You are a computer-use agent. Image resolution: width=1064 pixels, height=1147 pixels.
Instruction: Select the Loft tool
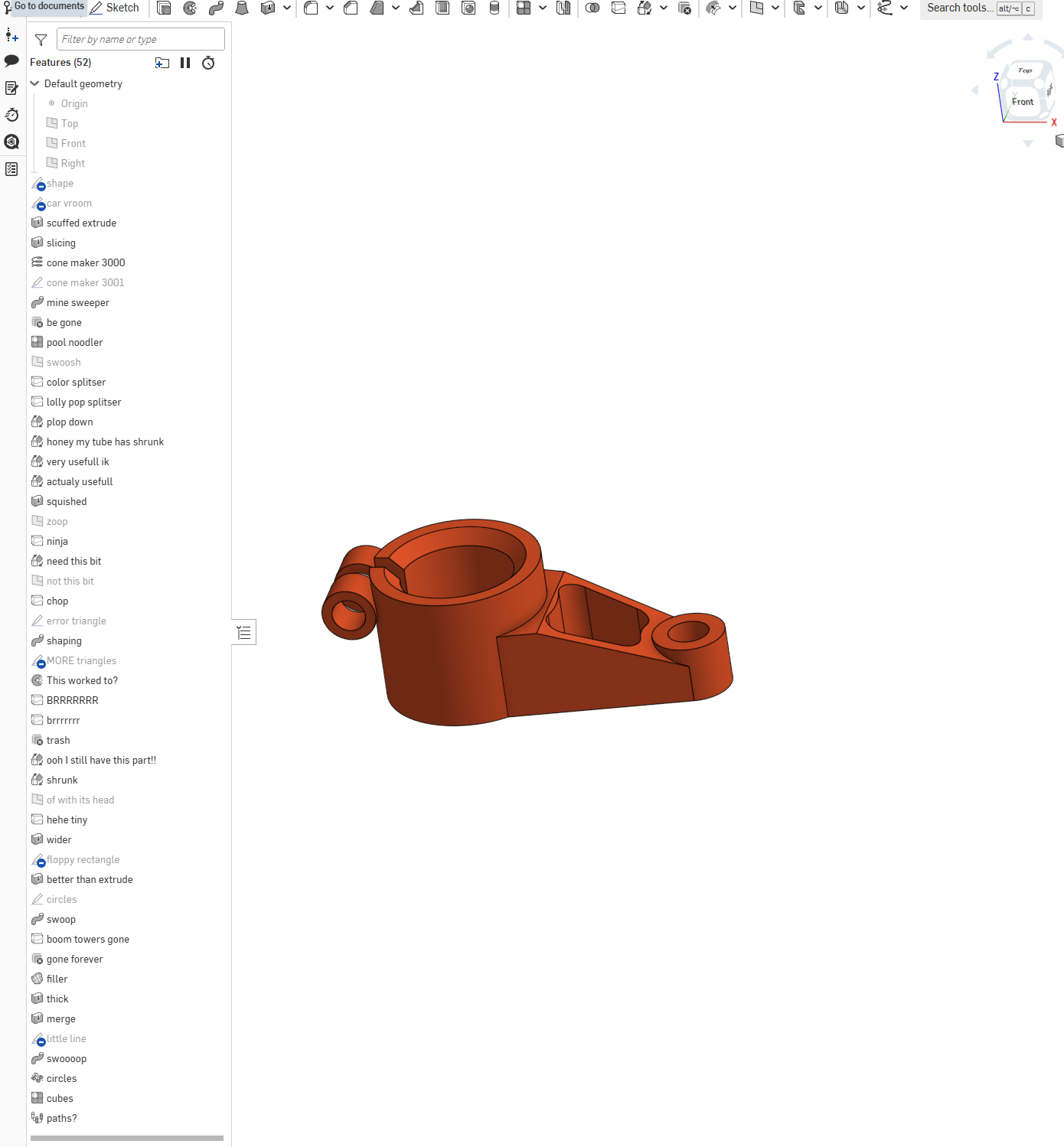(242, 8)
